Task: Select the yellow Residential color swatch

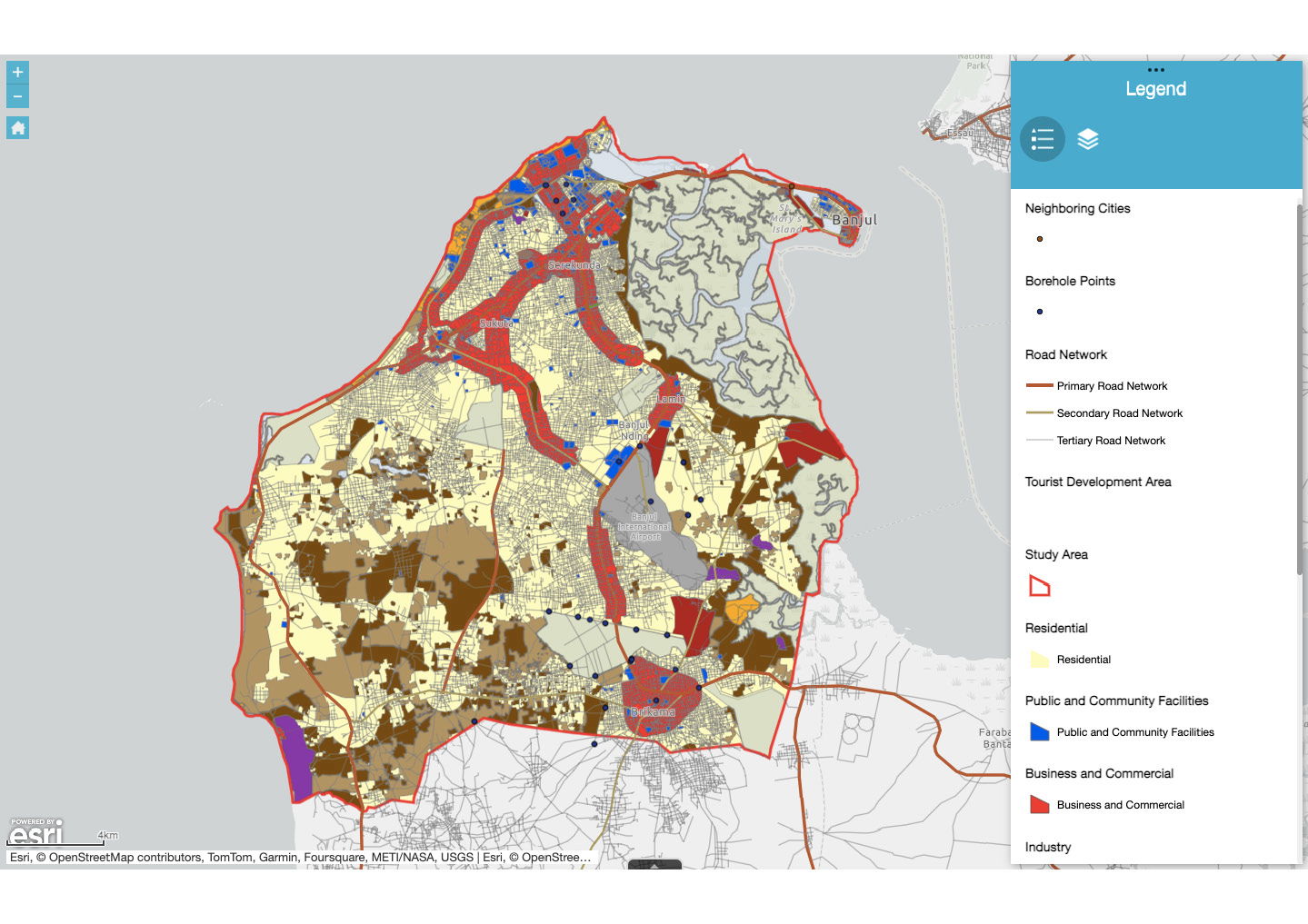Action: pos(1037,660)
